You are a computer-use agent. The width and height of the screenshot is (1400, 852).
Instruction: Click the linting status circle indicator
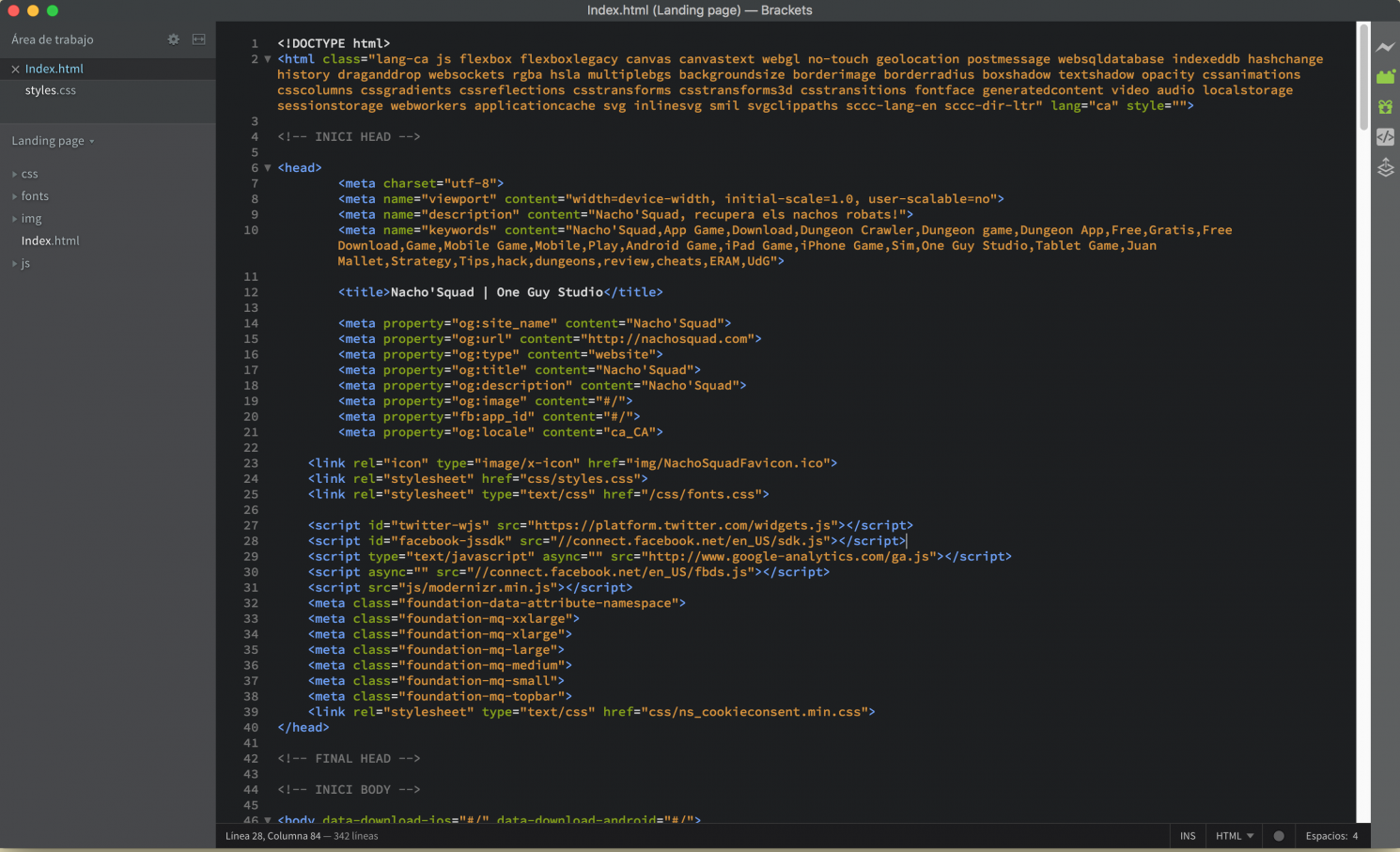click(x=1278, y=836)
